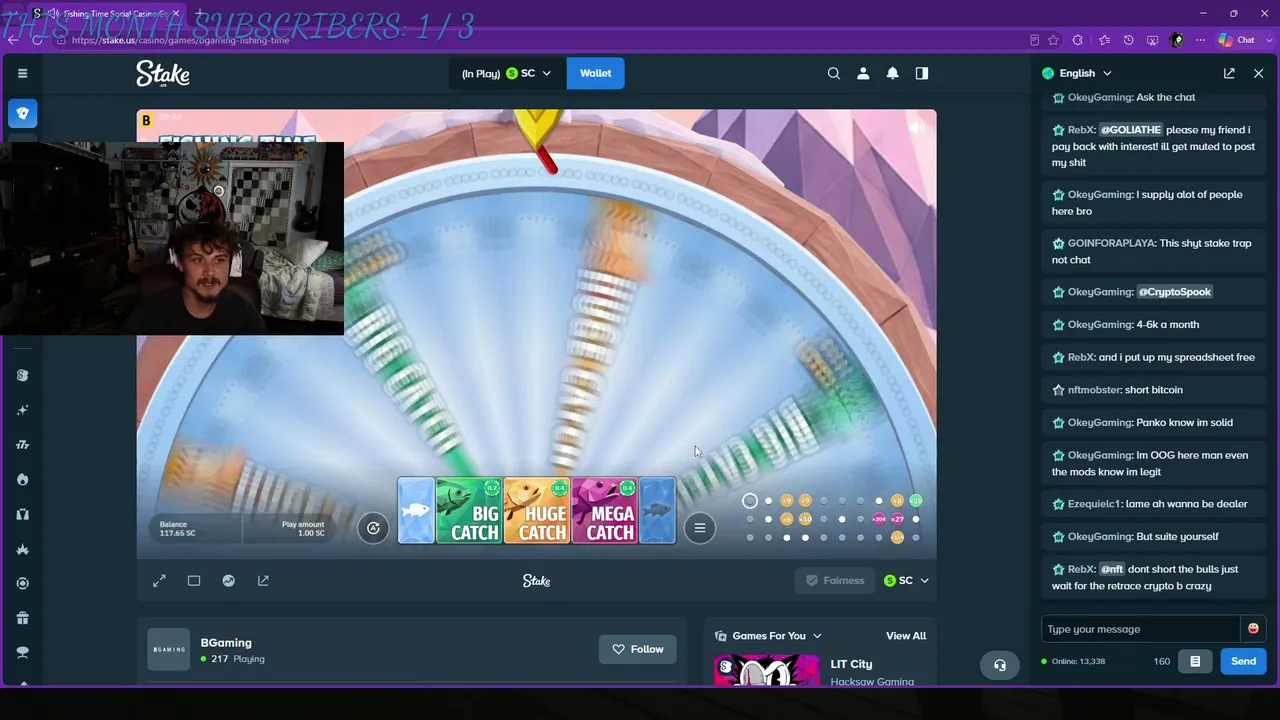Screen dimensions: 1280x720
Task: Open the user profile icon
Action: [x=863, y=73]
